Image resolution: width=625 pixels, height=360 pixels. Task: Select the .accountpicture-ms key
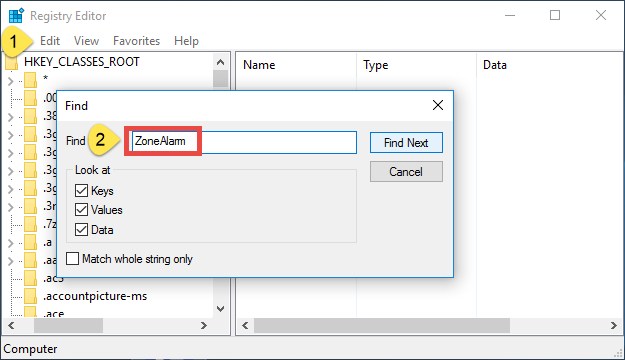(95, 296)
